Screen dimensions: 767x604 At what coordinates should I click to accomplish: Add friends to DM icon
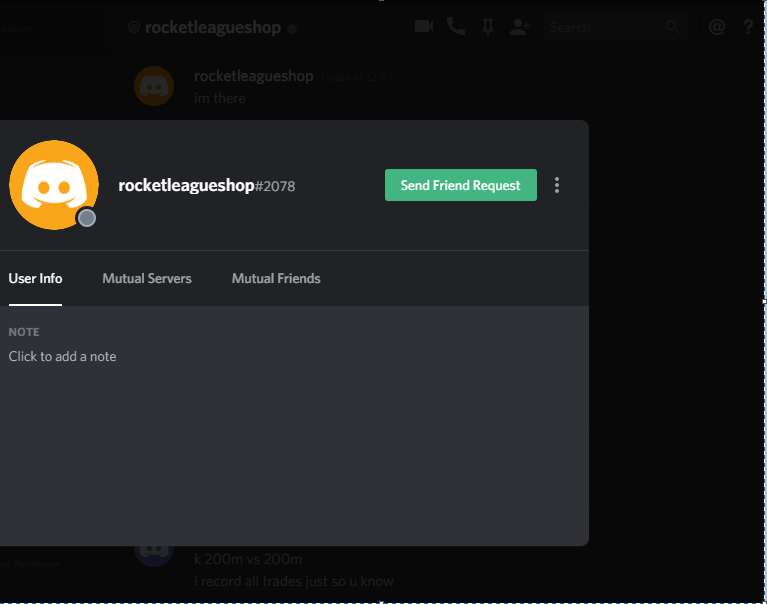click(519, 27)
